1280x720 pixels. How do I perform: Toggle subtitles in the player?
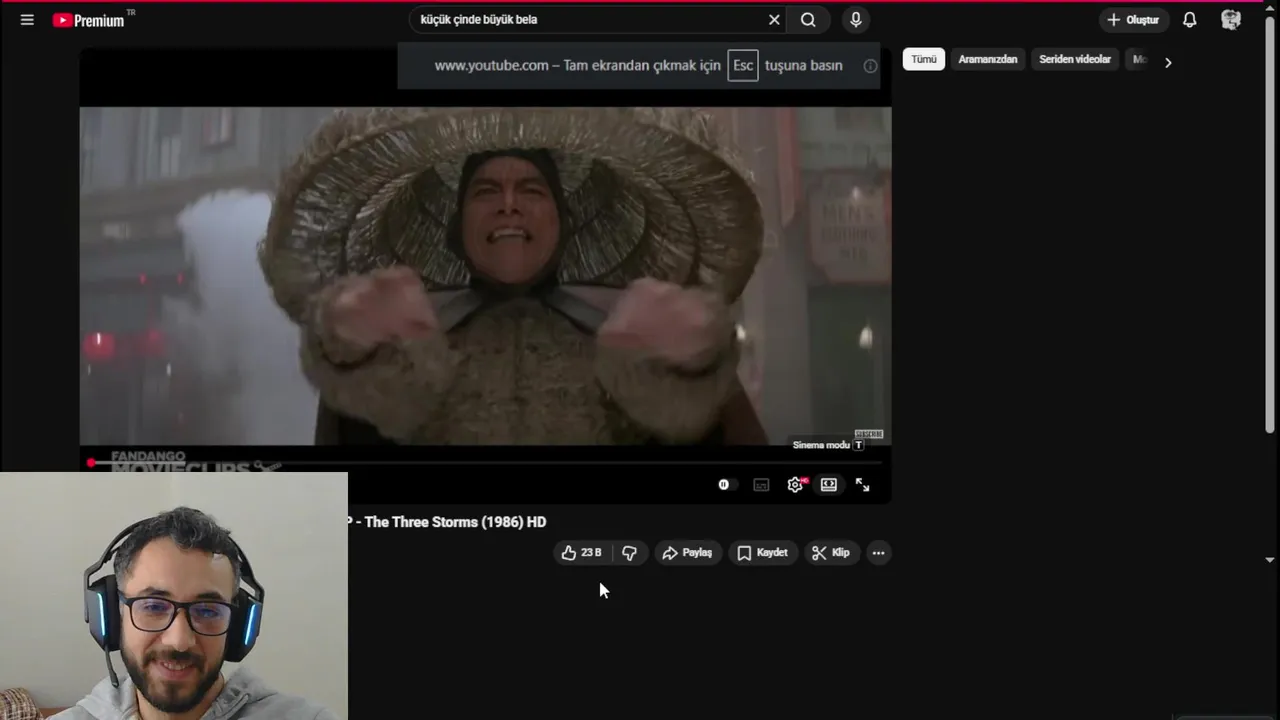761,485
